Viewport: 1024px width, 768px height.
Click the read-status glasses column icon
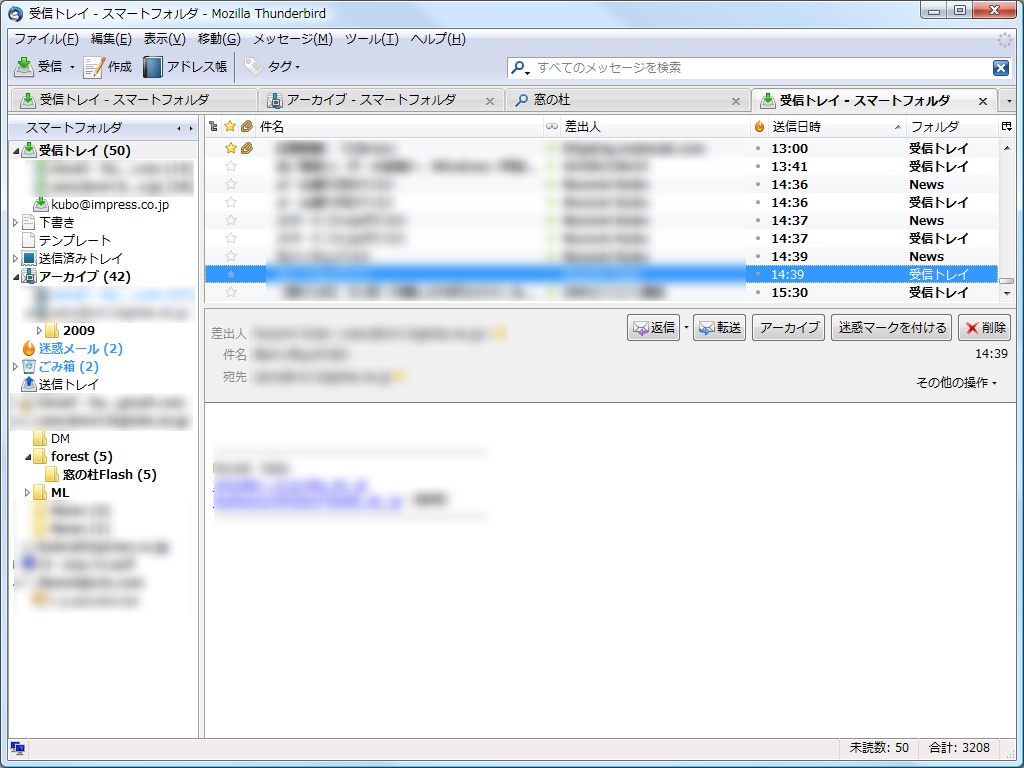pos(552,127)
